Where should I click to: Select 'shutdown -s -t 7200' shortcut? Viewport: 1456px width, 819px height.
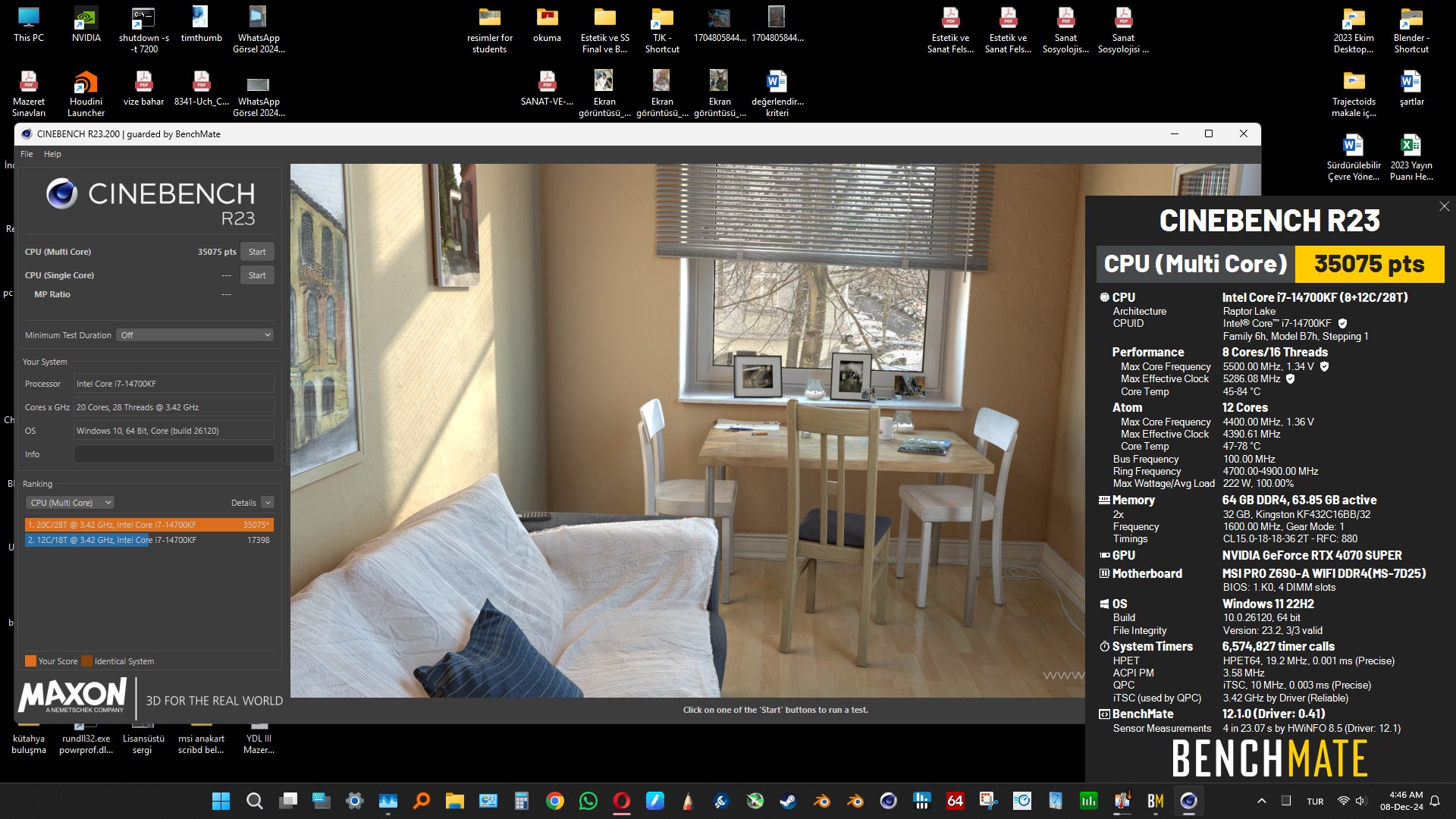[143, 30]
